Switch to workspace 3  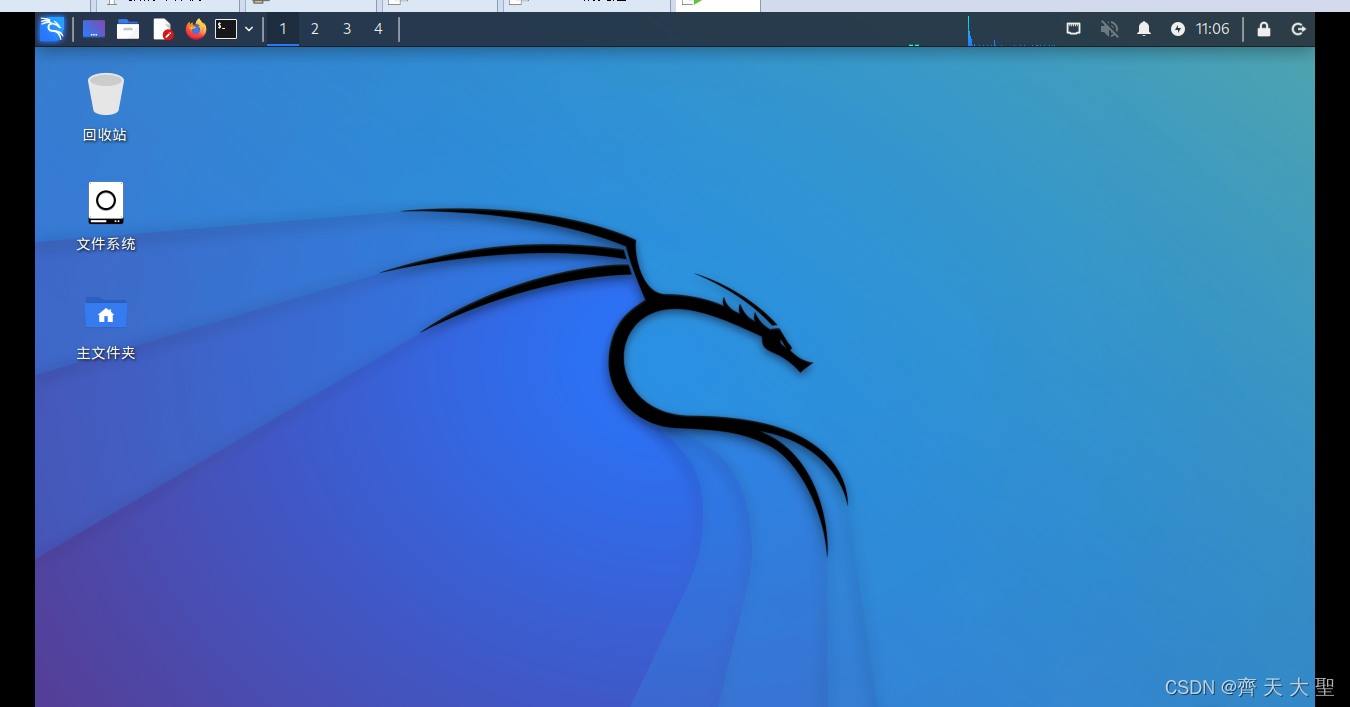click(347, 29)
